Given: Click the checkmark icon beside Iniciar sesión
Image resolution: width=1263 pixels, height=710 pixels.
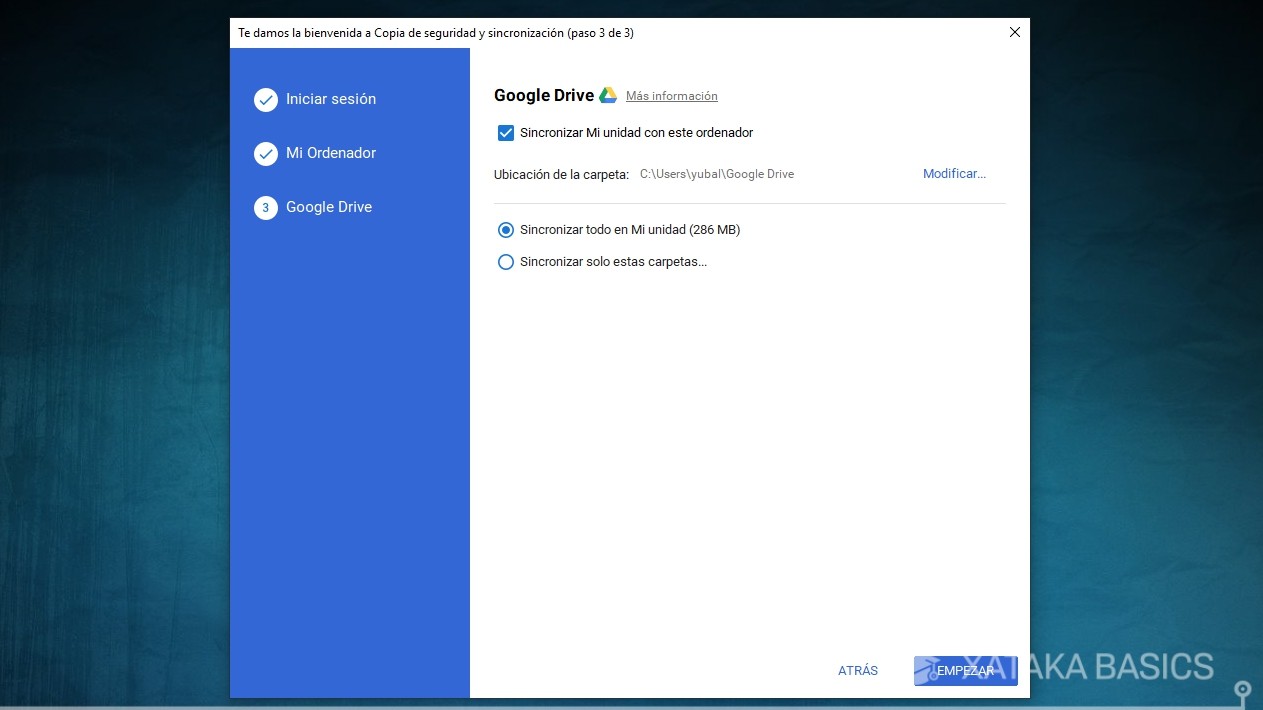Looking at the screenshot, I should pyautogui.click(x=266, y=99).
